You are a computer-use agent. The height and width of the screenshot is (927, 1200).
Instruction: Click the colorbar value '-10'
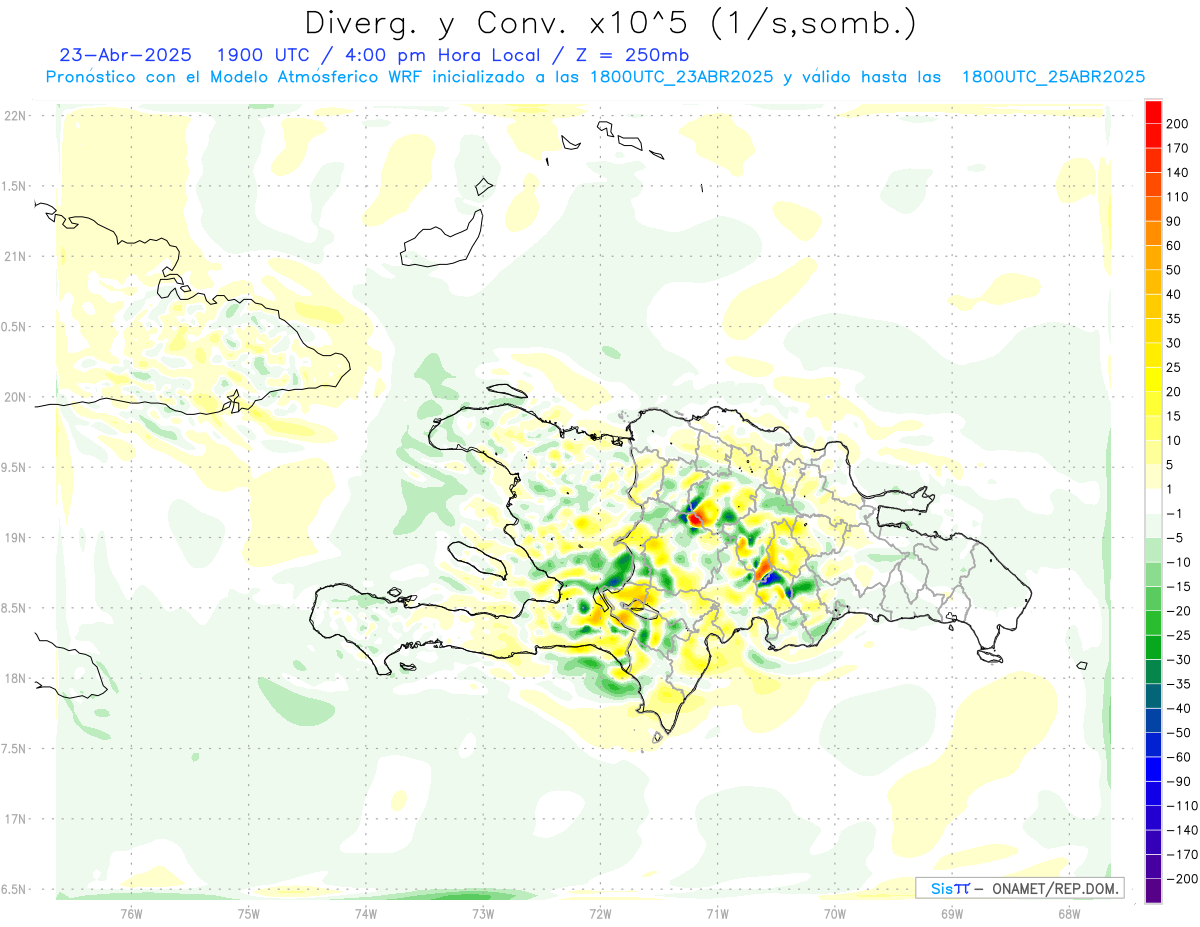point(1180,562)
